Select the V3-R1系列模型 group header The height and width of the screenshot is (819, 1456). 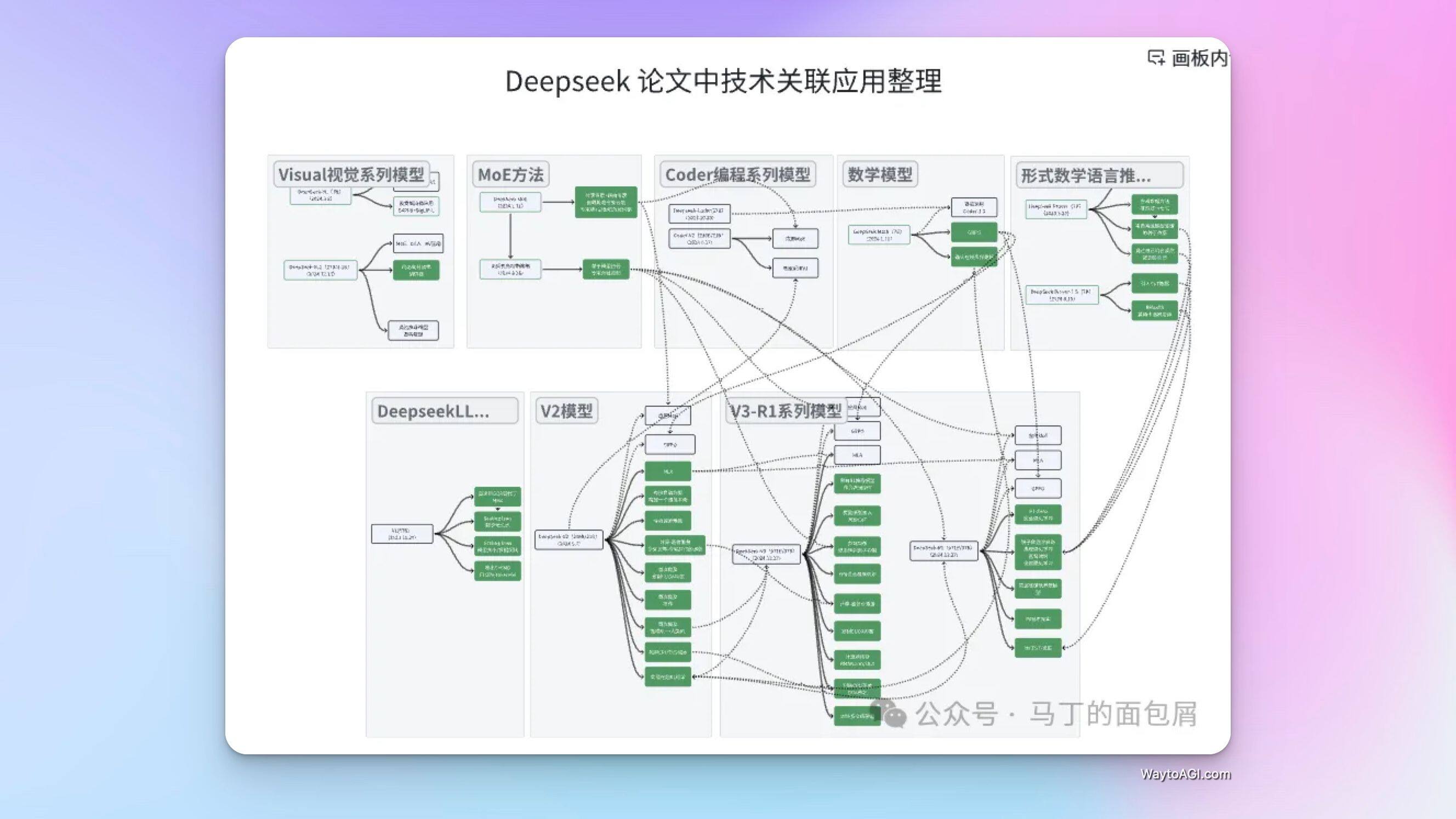[x=786, y=411]
